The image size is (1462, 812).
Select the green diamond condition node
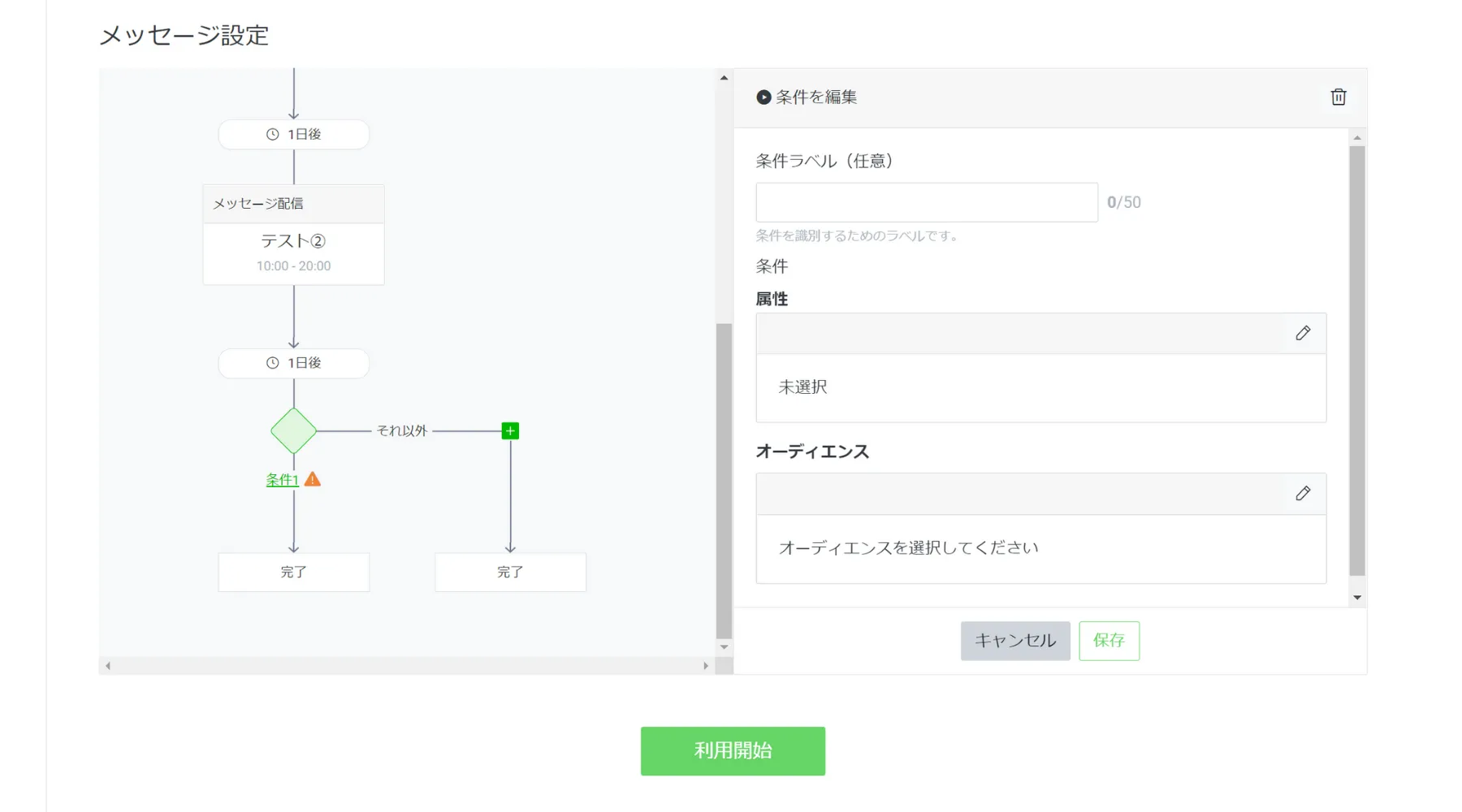click(x=293, y=430)
